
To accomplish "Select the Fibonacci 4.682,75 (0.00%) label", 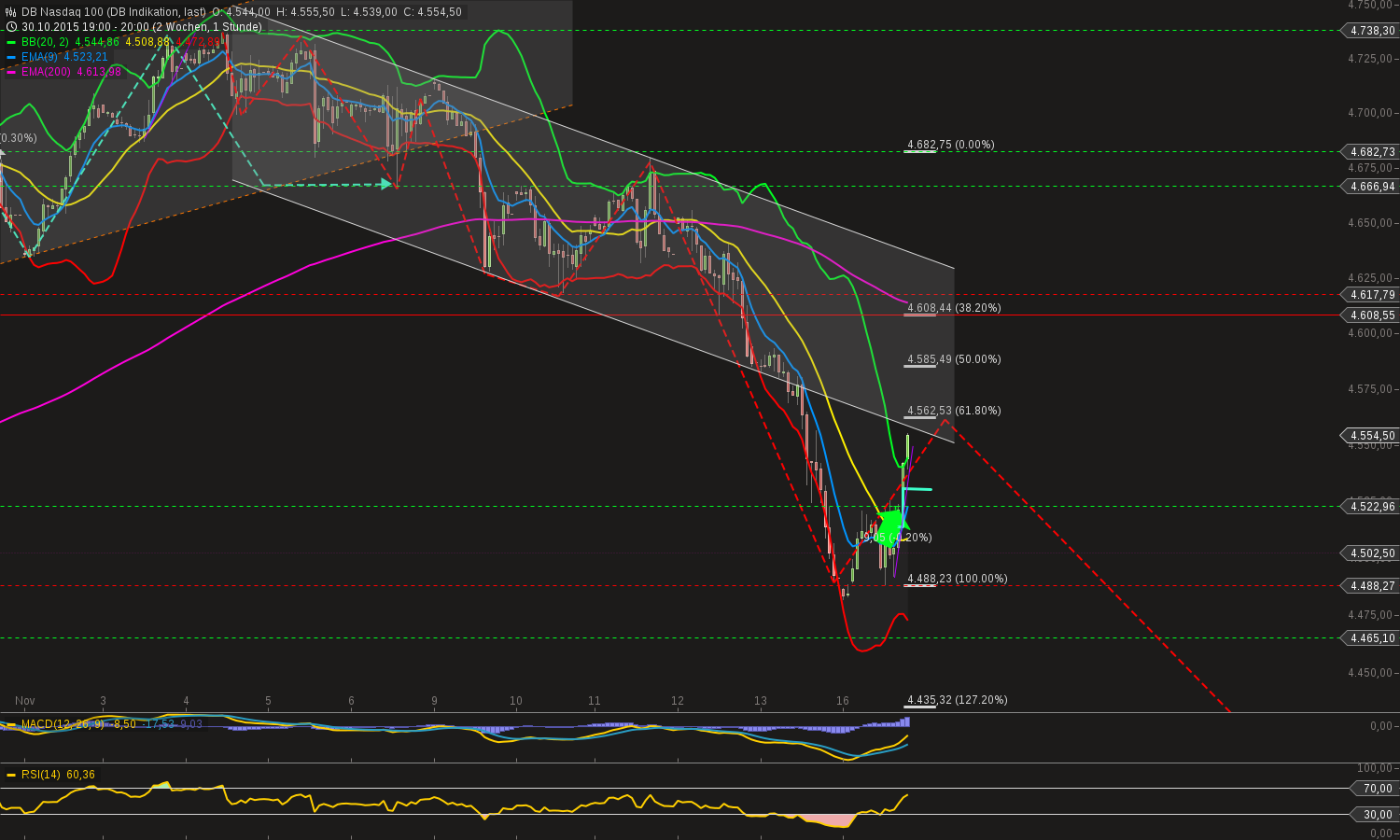I will 951,145.
